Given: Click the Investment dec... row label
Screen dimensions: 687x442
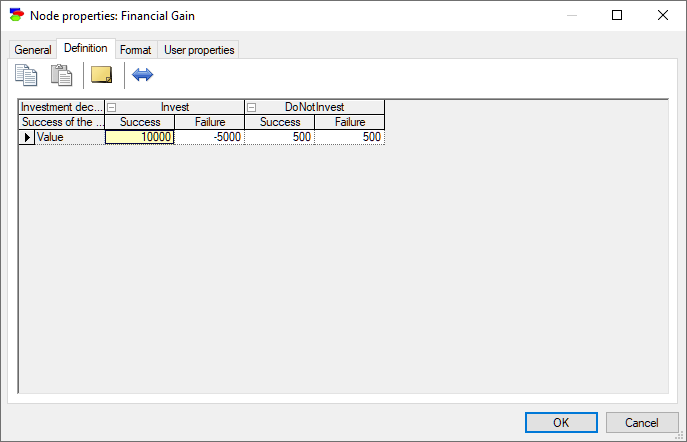Looking at the screenshot, I should coord(61,107).
